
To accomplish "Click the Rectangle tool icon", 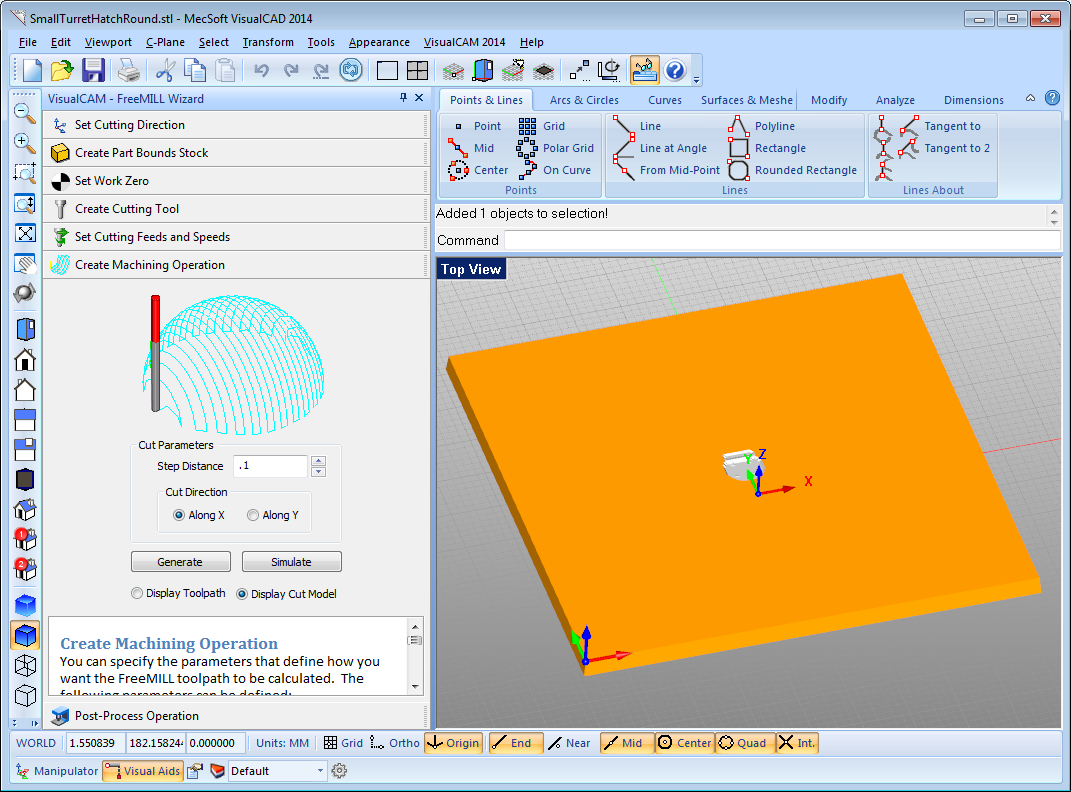I will [738, 147].
